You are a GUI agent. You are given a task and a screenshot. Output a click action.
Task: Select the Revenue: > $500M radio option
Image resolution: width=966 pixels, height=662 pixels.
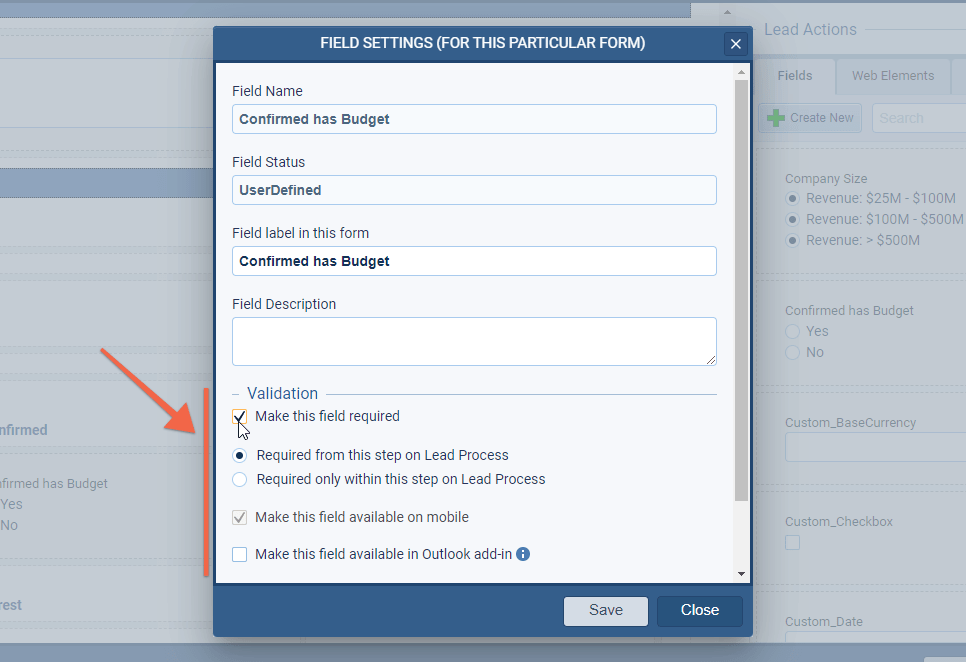(x=793, y=240)
